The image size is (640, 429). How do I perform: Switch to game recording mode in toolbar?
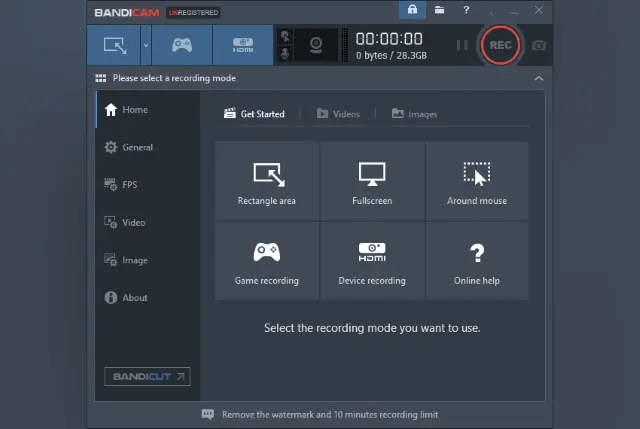coord(182,45)
